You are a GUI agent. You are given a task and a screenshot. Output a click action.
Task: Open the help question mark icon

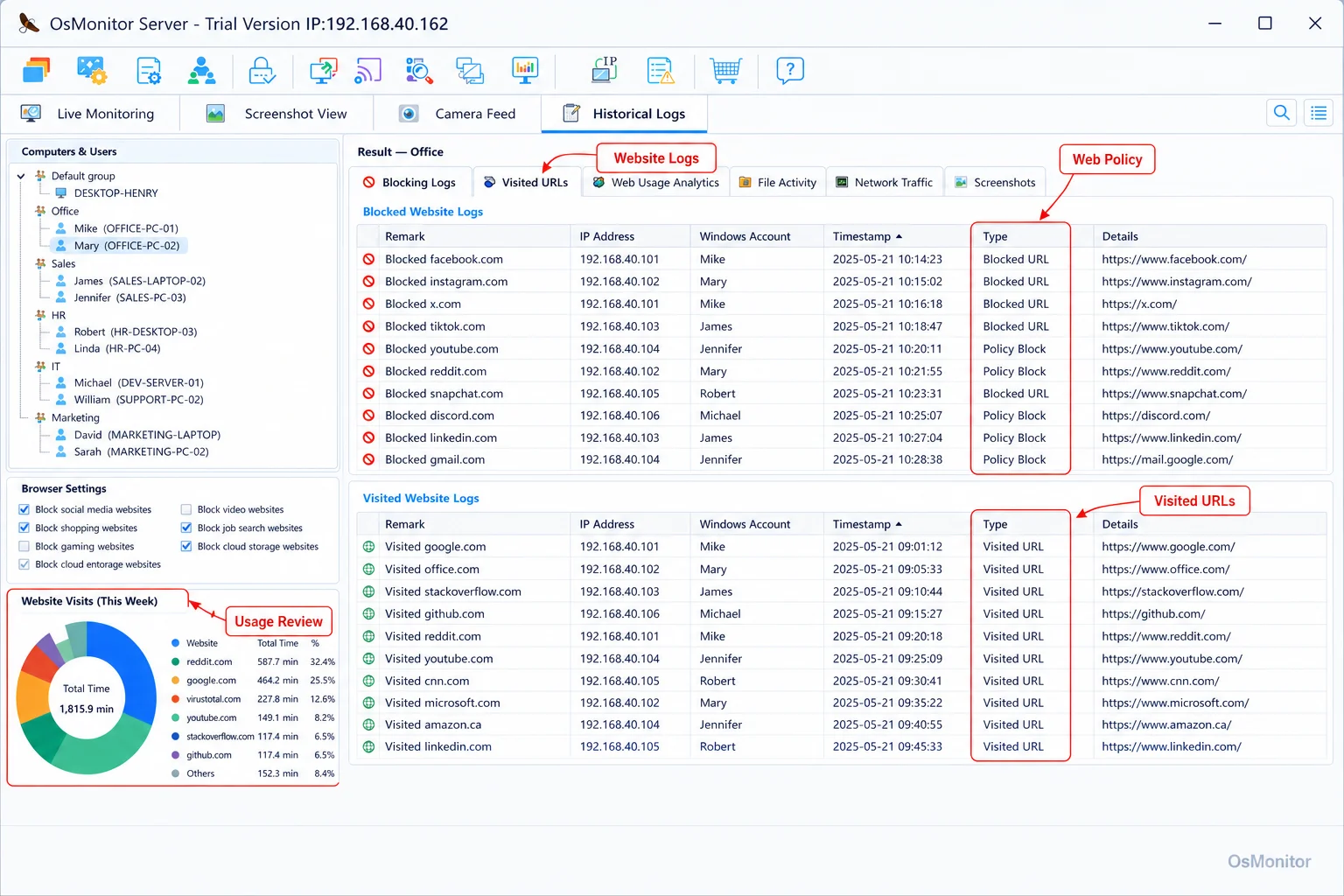(790, 70)
